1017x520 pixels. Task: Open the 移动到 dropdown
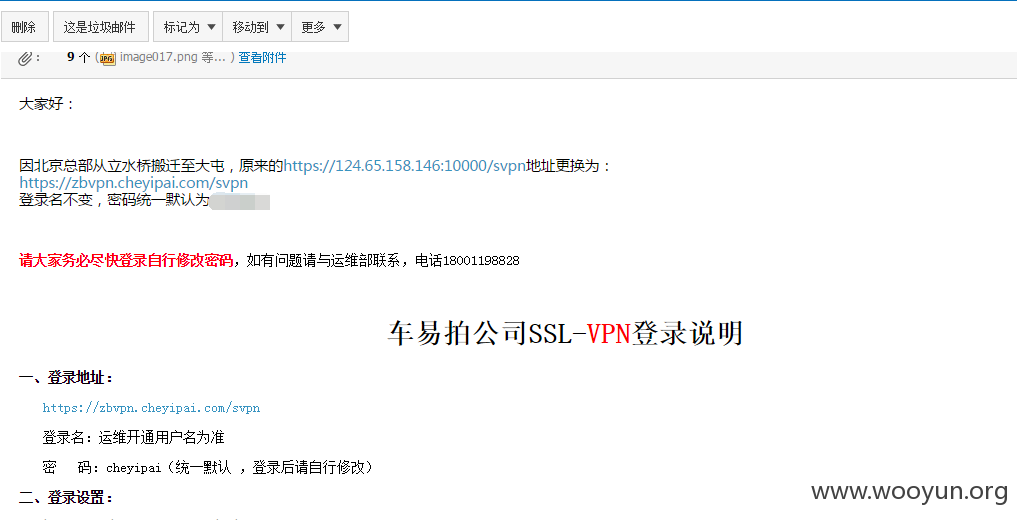(x=257, y=27)
